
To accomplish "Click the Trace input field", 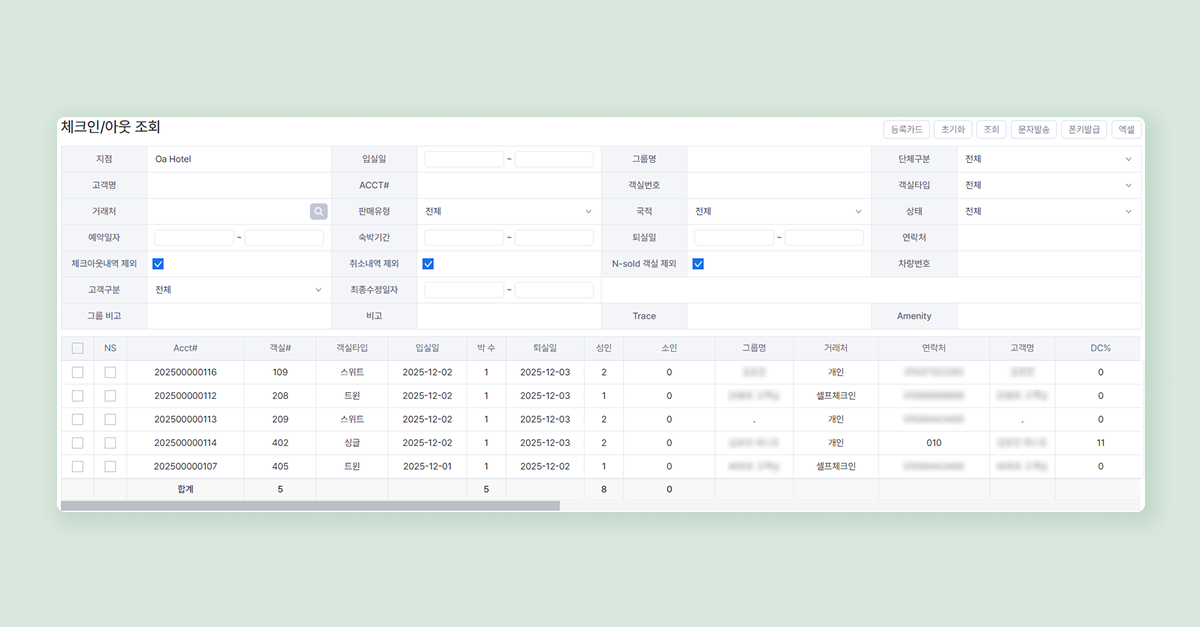I will (778, 316).
